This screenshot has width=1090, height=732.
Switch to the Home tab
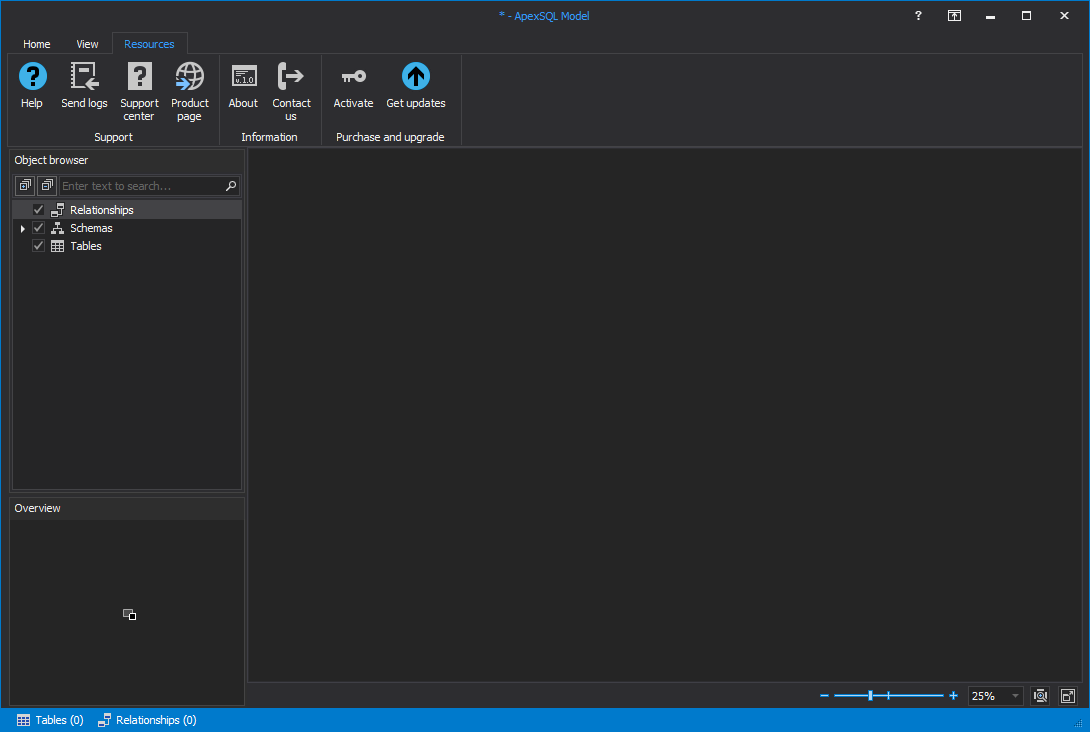37,44
